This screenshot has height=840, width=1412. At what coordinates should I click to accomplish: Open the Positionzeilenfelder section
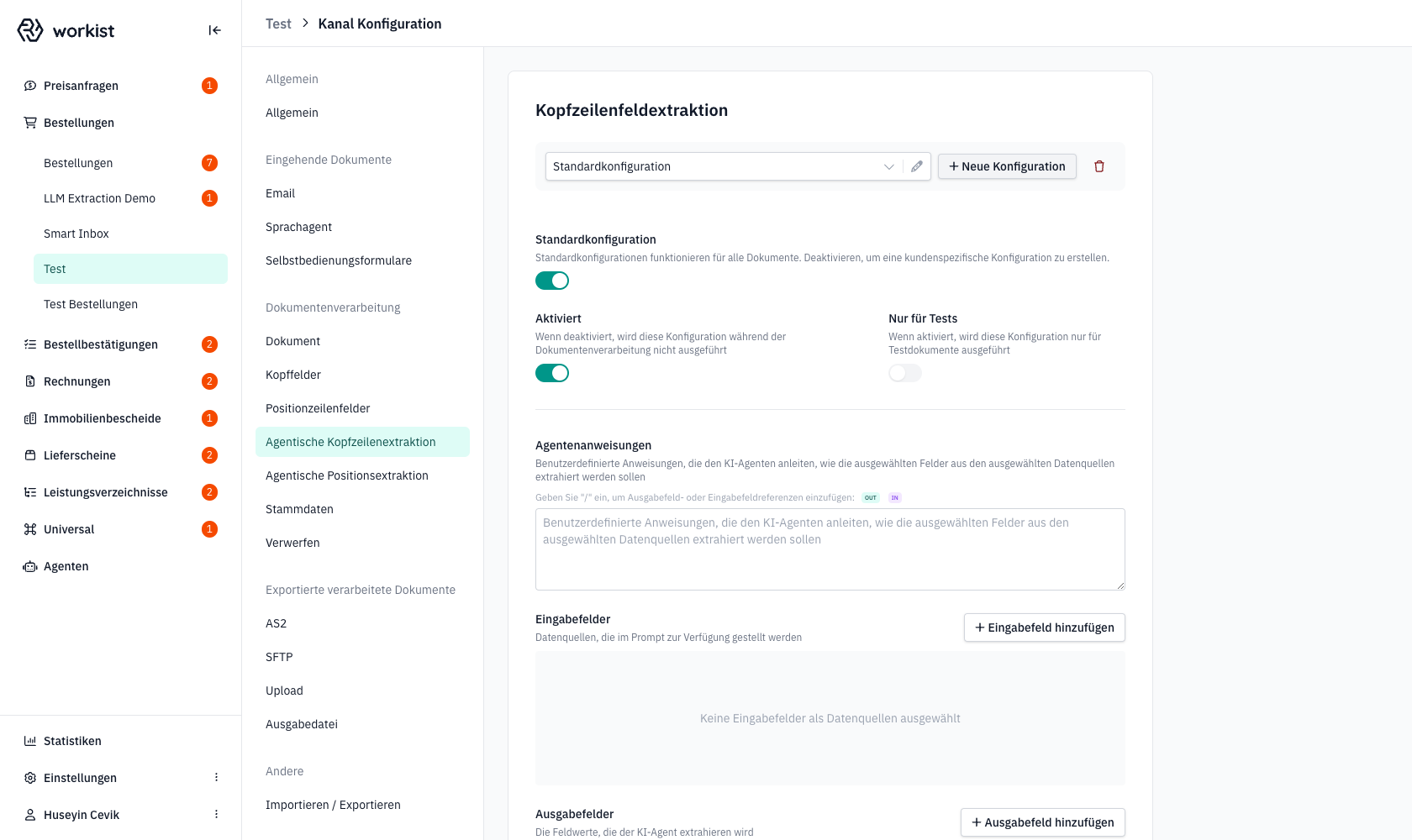click(362, 408)
